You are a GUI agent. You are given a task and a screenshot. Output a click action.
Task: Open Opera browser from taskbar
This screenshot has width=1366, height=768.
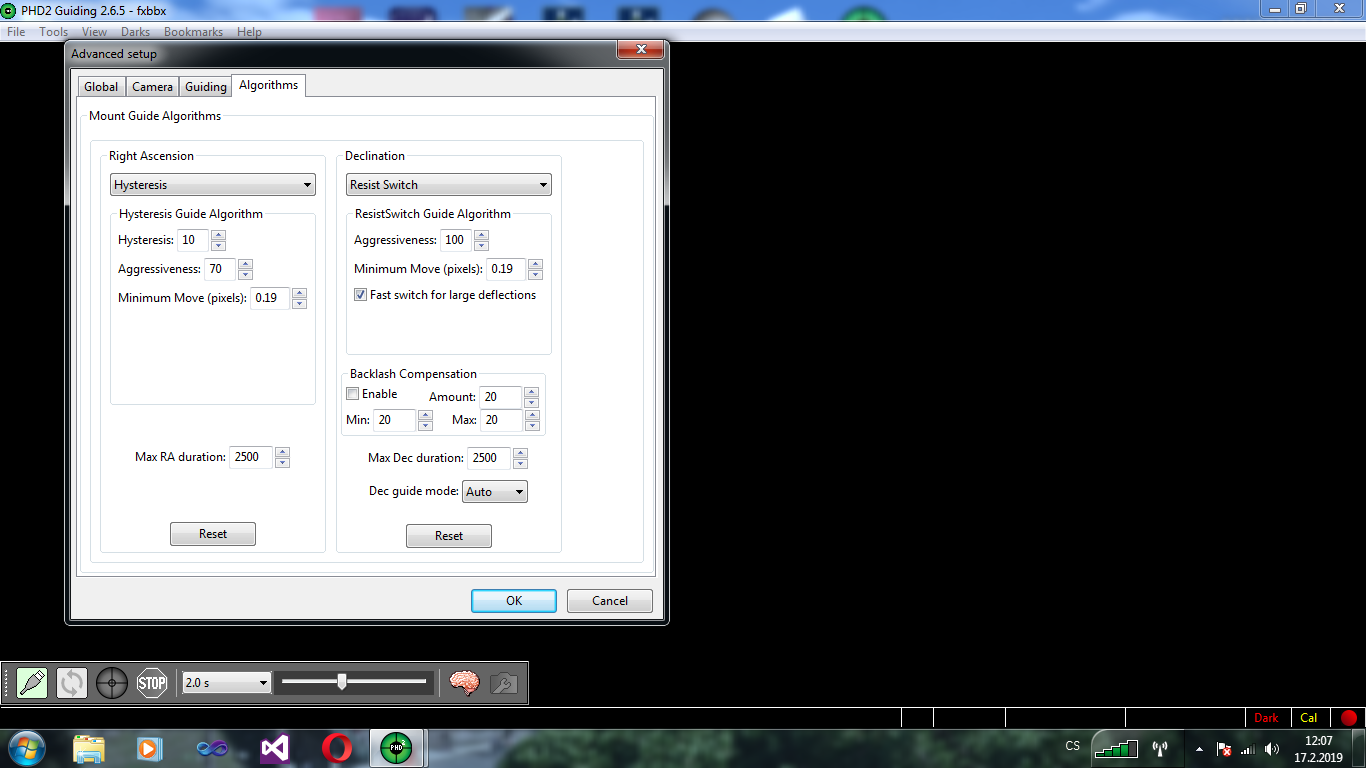coord(337,748)
